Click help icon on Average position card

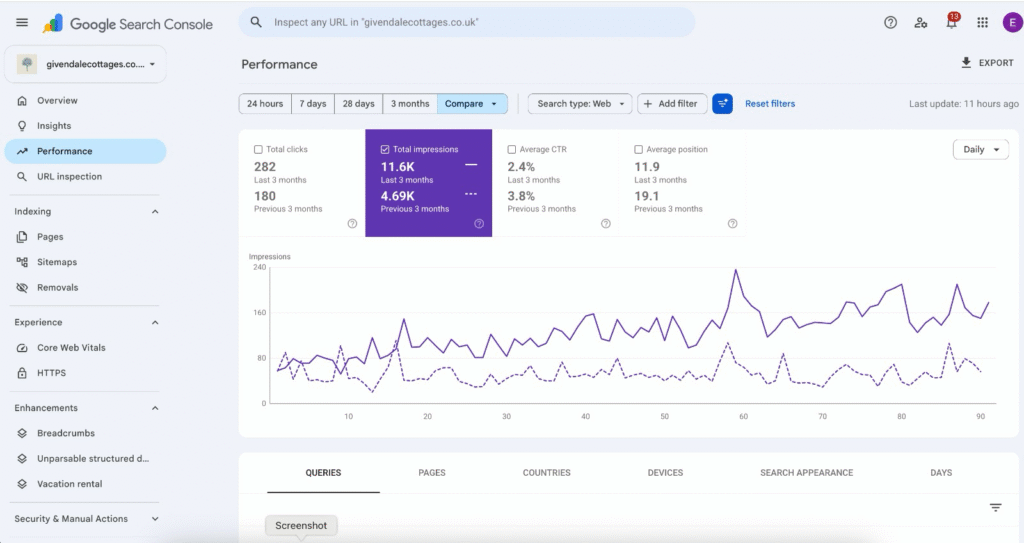(732, 223)
